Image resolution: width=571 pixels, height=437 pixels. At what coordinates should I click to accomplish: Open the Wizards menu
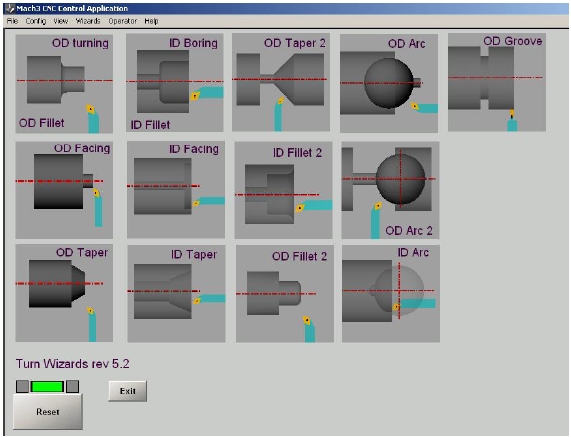pos(88,21)
